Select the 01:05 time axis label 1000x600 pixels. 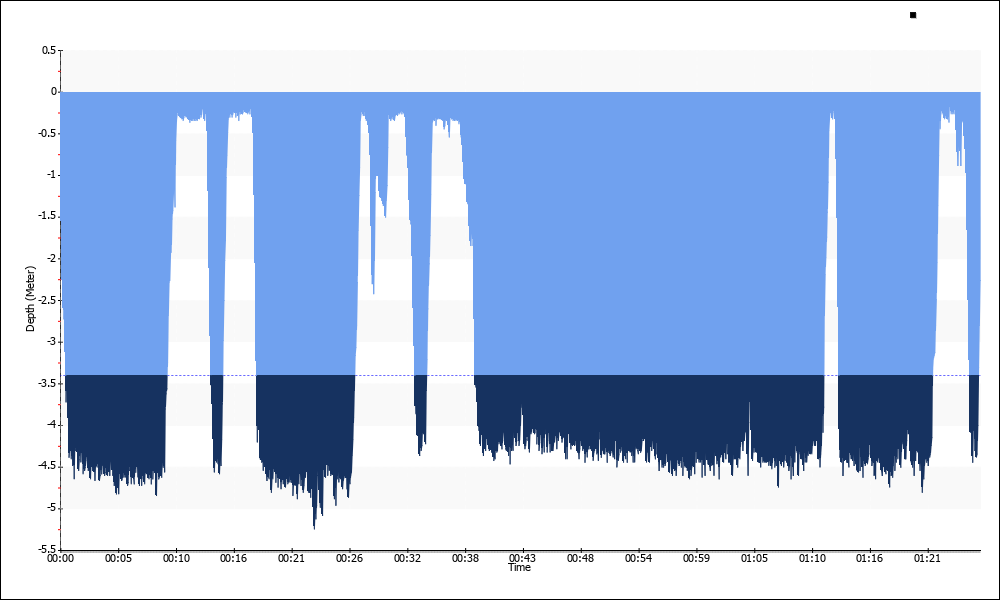tap(754, 559)
